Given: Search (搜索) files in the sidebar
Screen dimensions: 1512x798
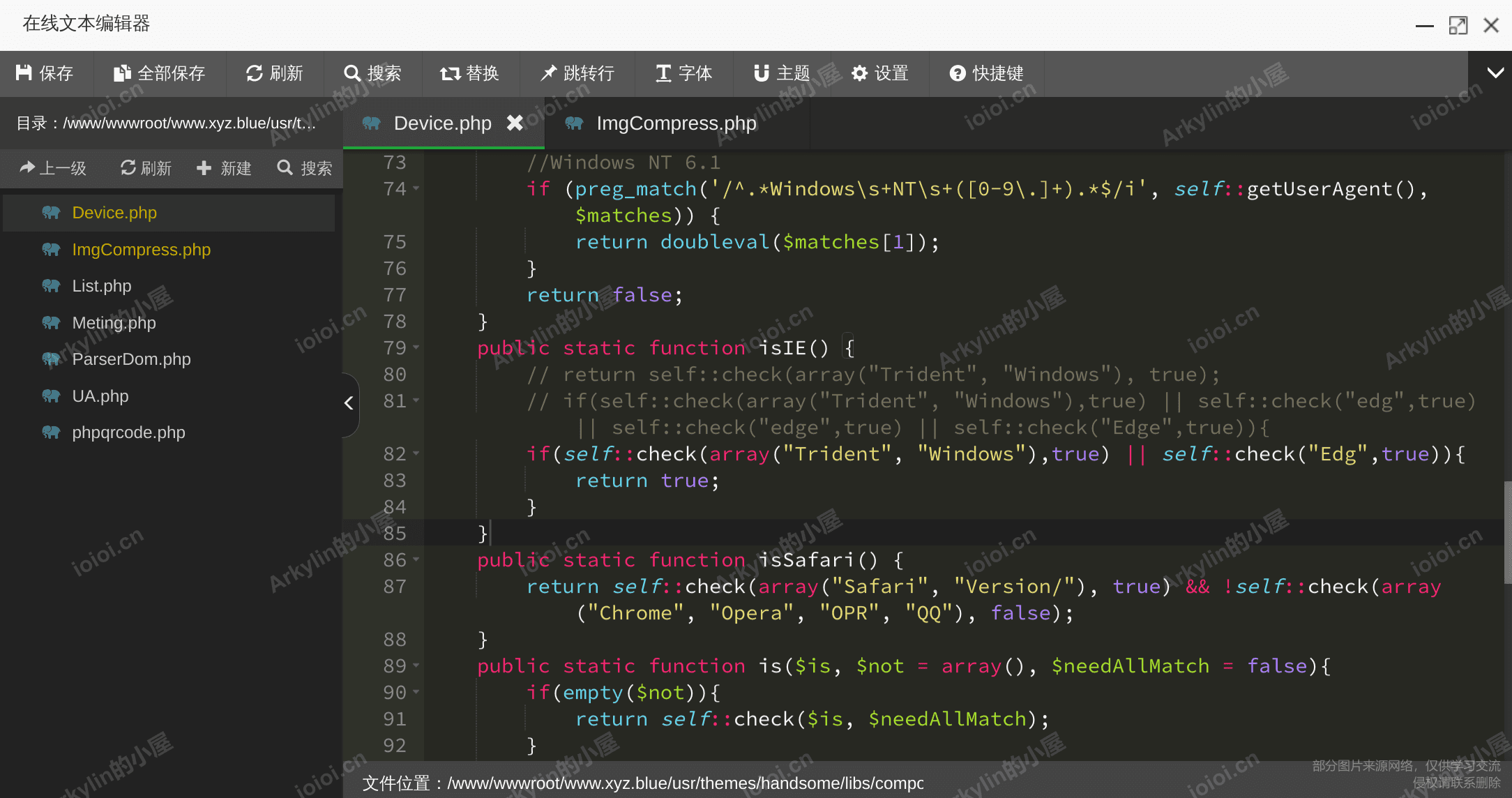Looking at the screenshot, I should coord(305,168).
